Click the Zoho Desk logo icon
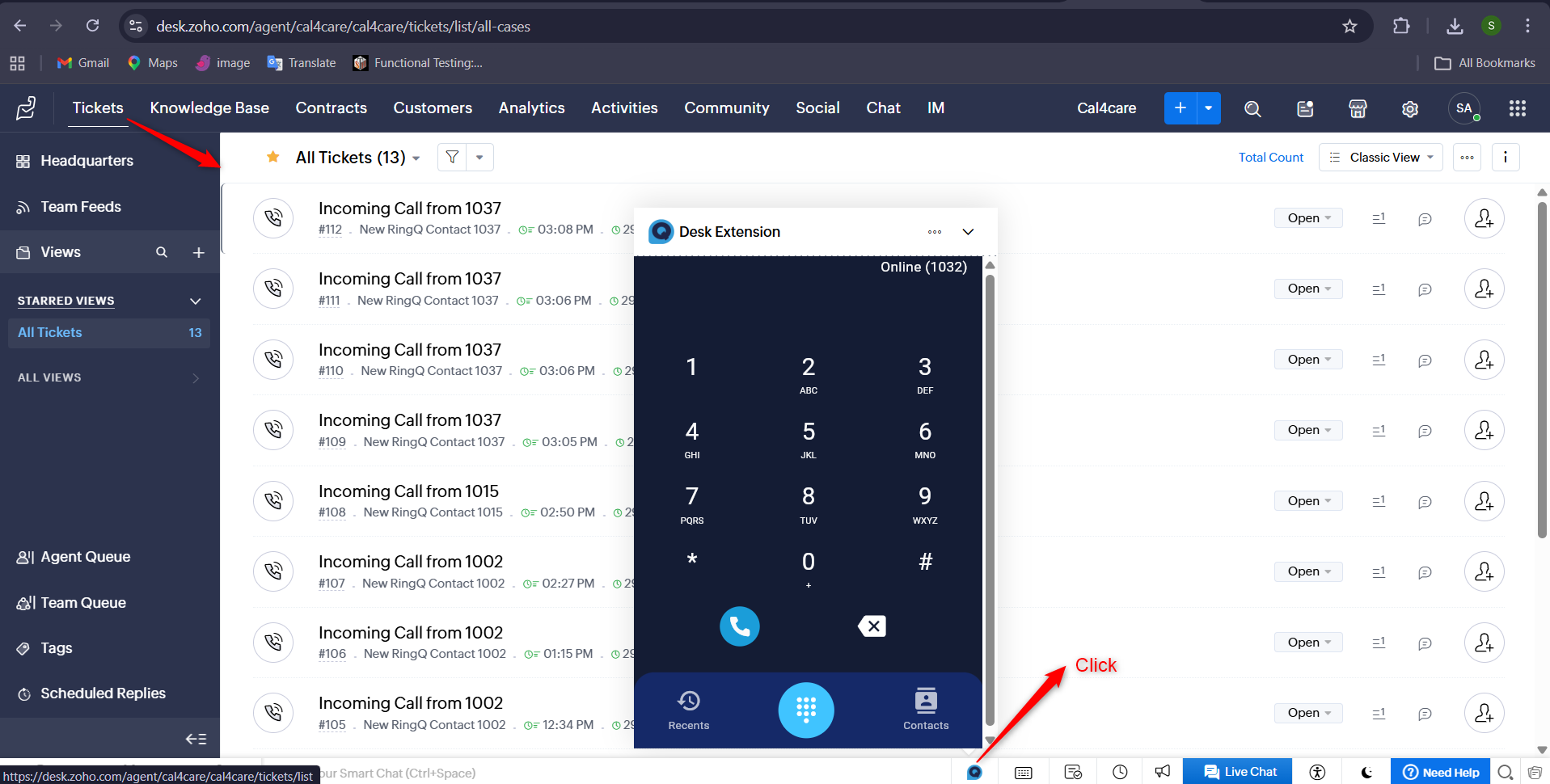The image size is (1550, 784). point(26,107)
